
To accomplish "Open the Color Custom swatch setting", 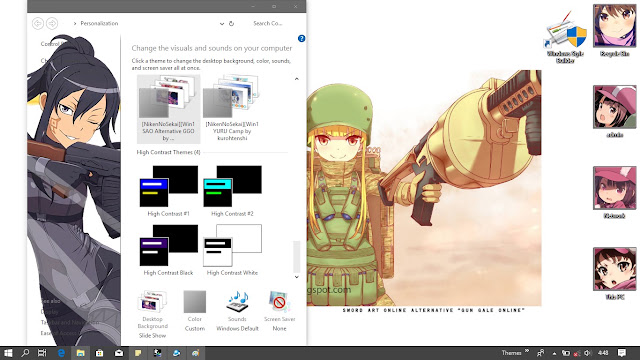I will click(x=195, y=311).
